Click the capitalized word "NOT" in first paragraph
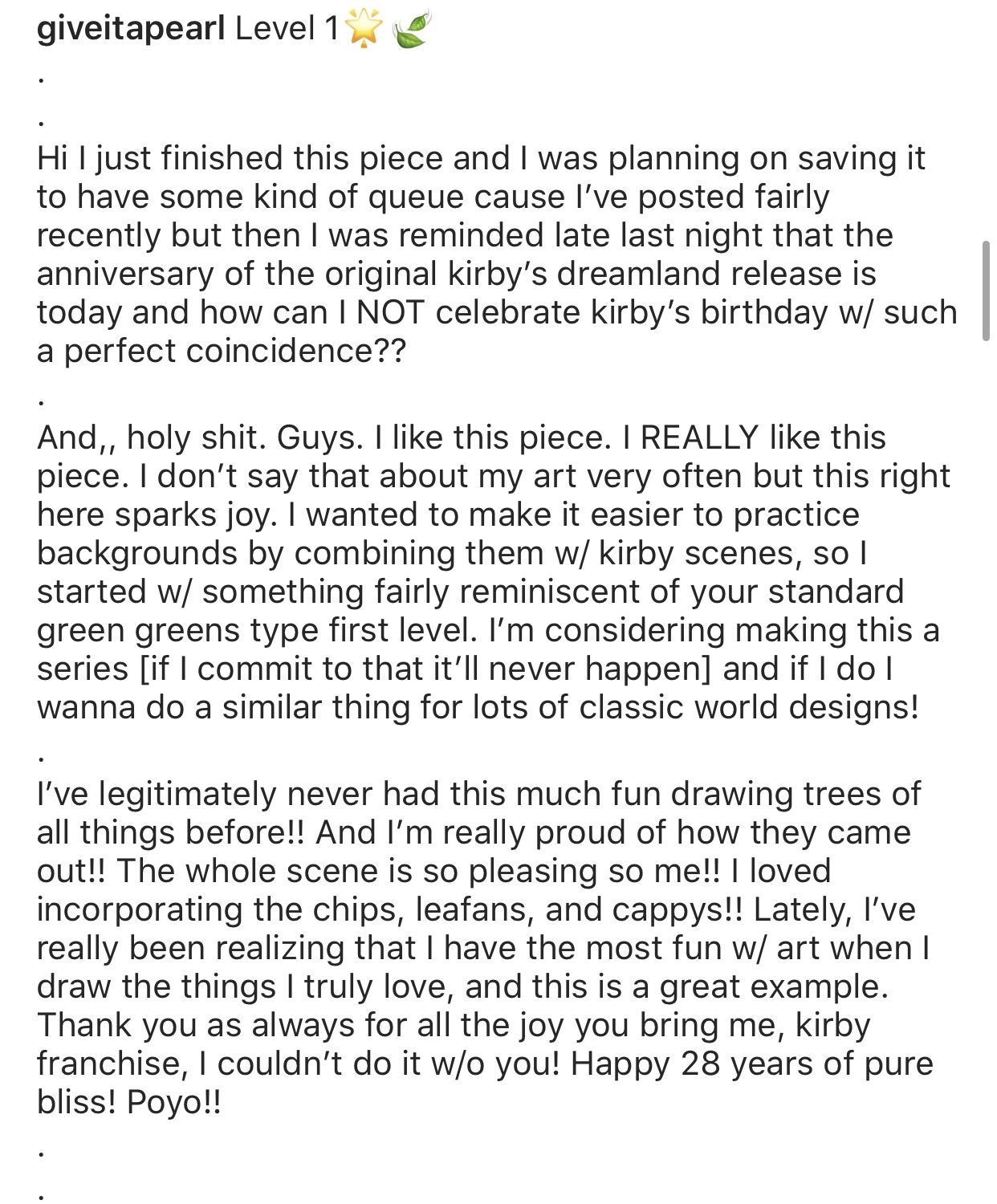Screen dimensions: 997x1204 (x=390, y=312)
